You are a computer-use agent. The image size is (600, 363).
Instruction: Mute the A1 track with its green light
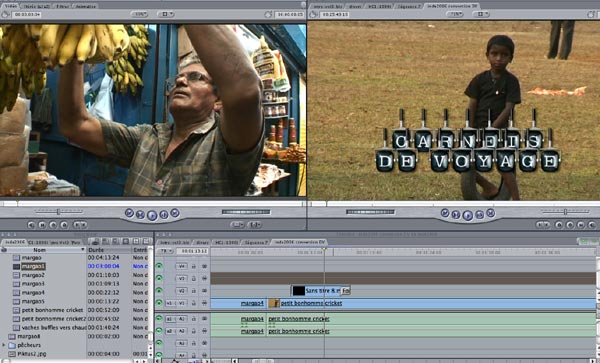coord(159,319)
